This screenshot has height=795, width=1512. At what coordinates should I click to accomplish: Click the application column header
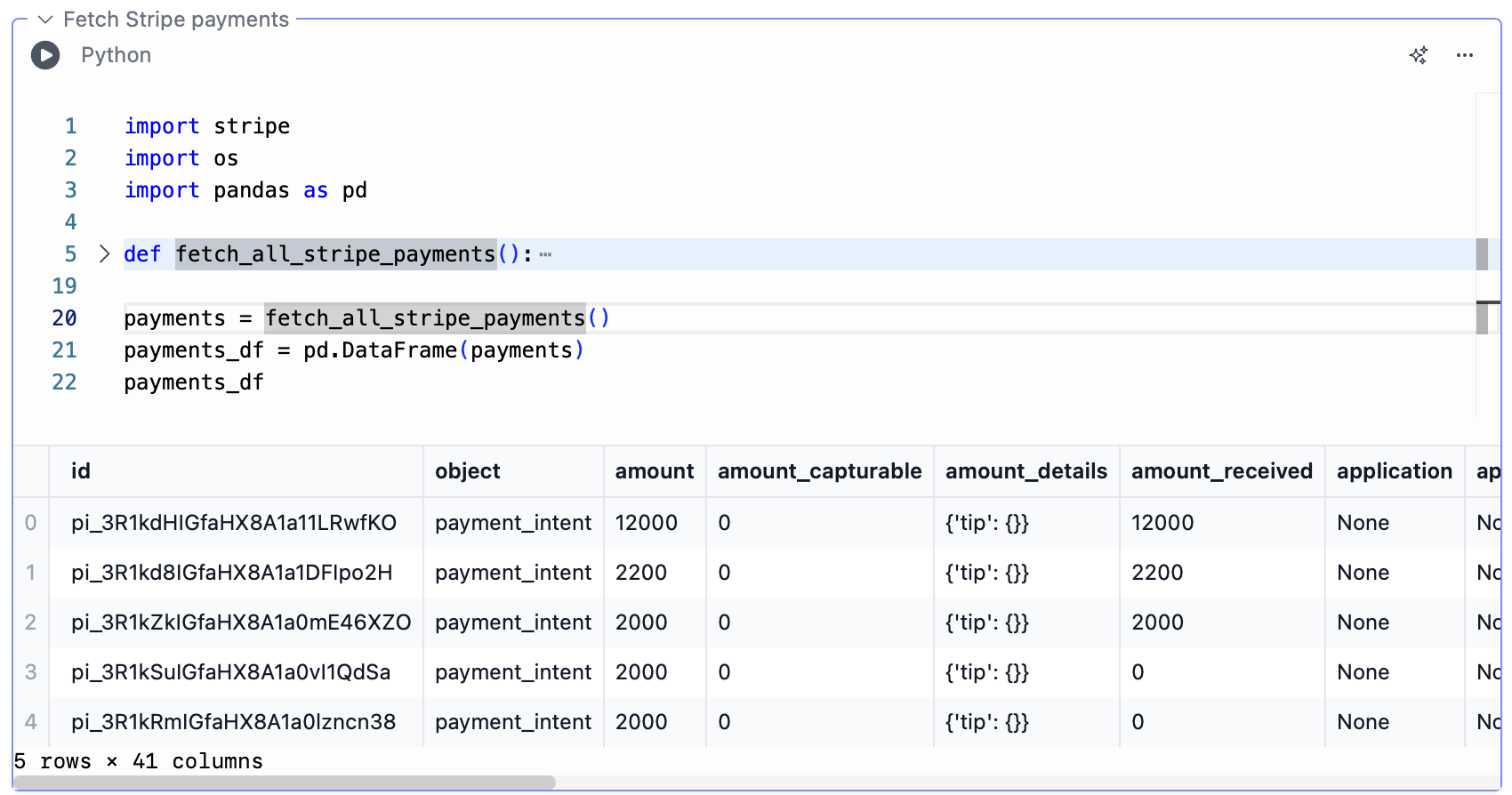[1395, 471]
